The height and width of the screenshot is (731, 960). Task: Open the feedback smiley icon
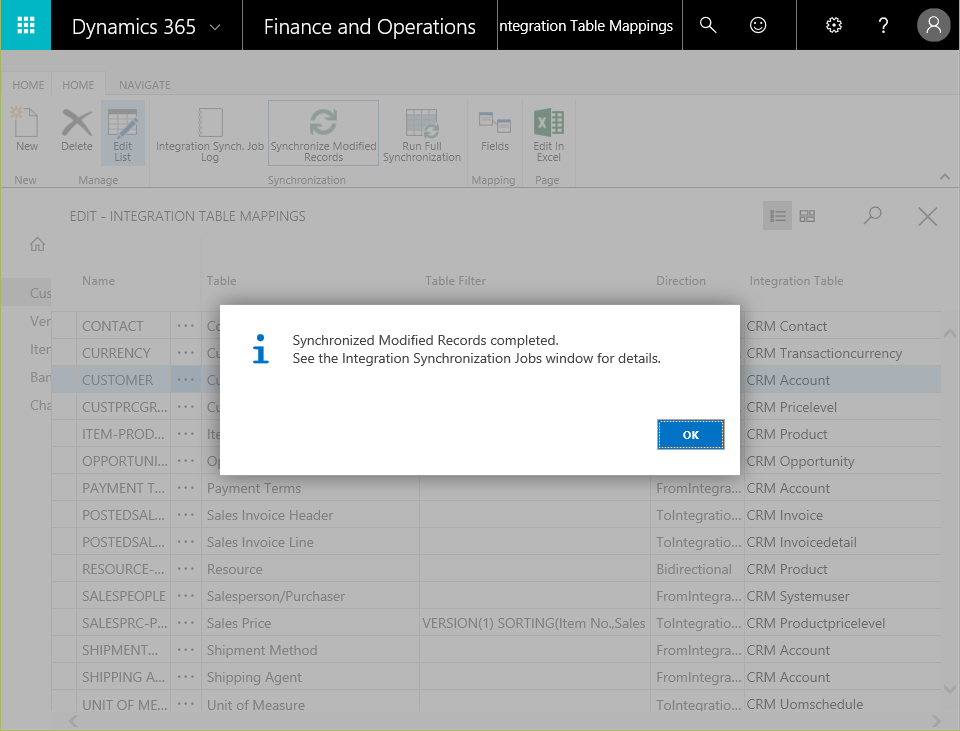tap(758, 25)
